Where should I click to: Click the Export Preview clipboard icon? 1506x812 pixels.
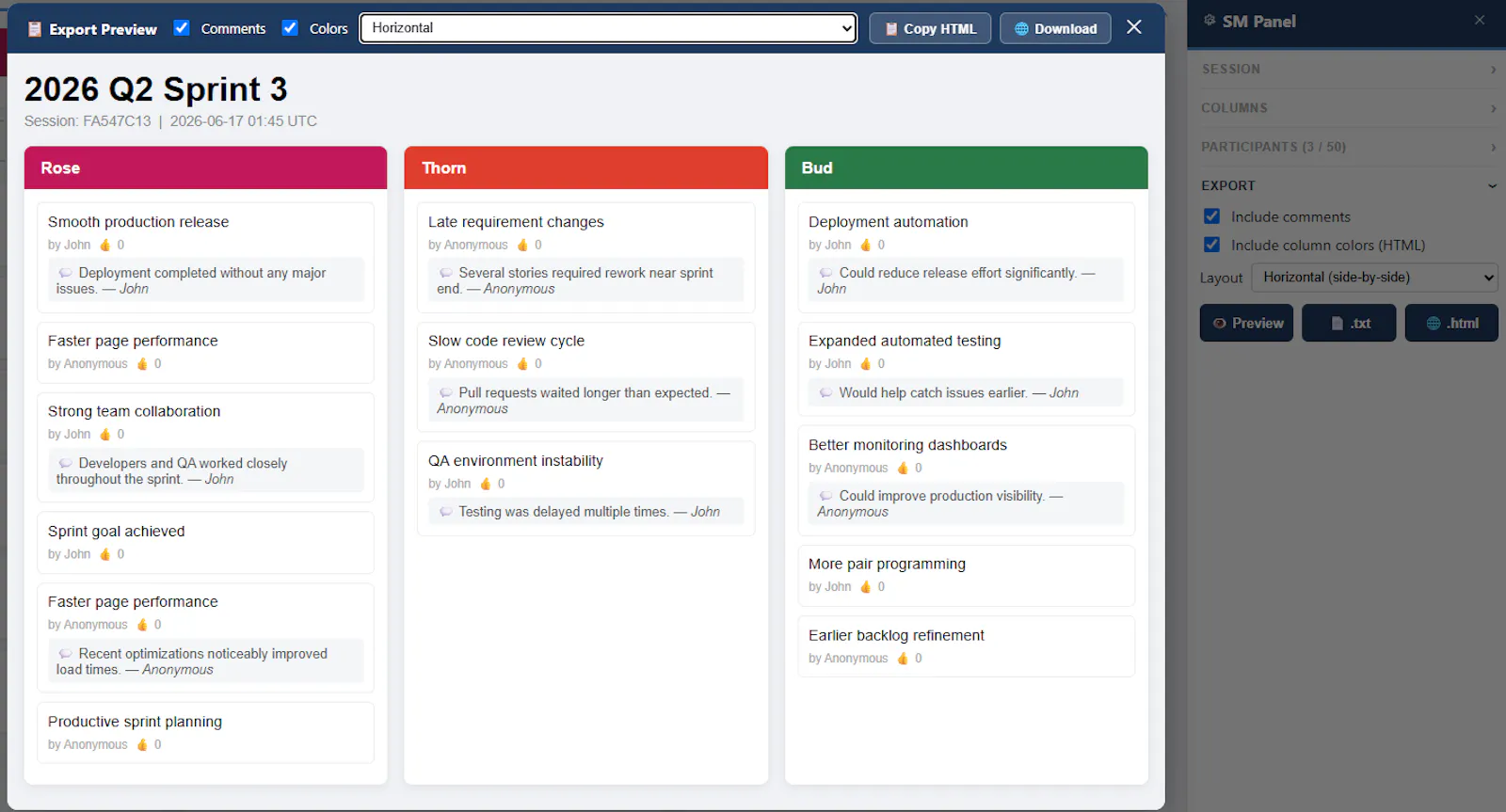[x=35, y=29]
